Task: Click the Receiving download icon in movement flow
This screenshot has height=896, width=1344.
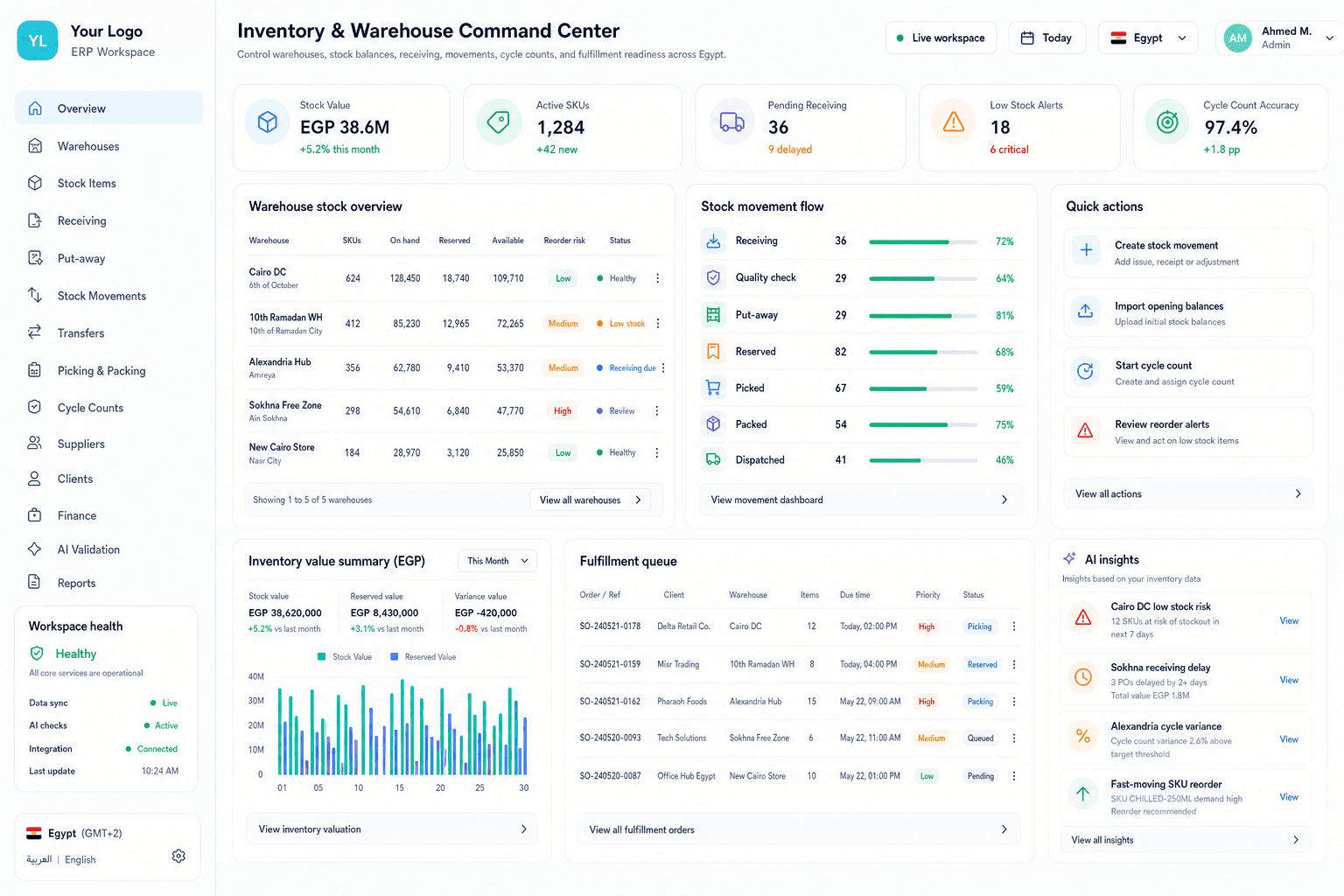Action: [x=713, y=241]
